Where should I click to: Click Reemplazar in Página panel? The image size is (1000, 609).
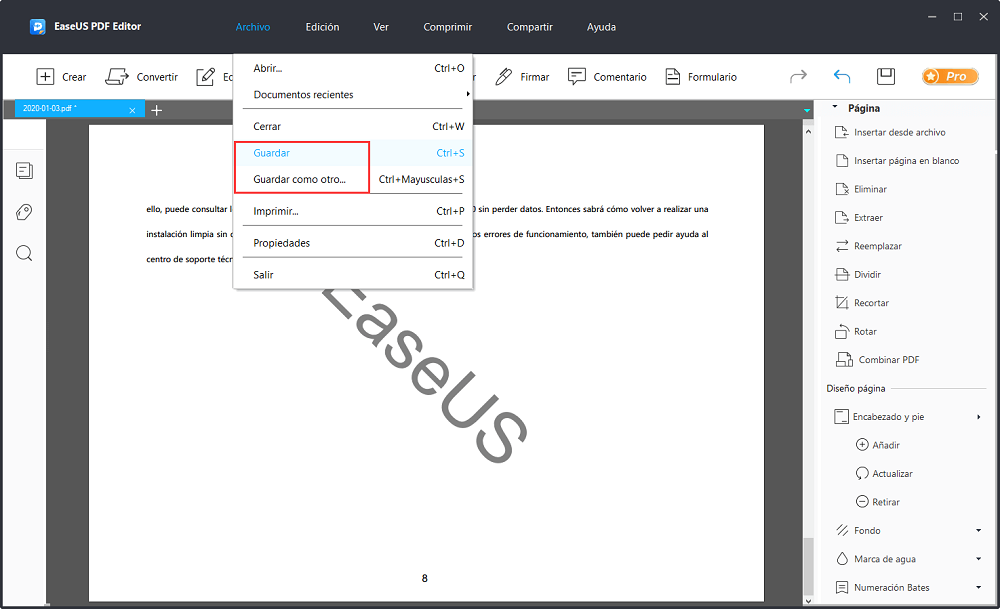point(869,246)
